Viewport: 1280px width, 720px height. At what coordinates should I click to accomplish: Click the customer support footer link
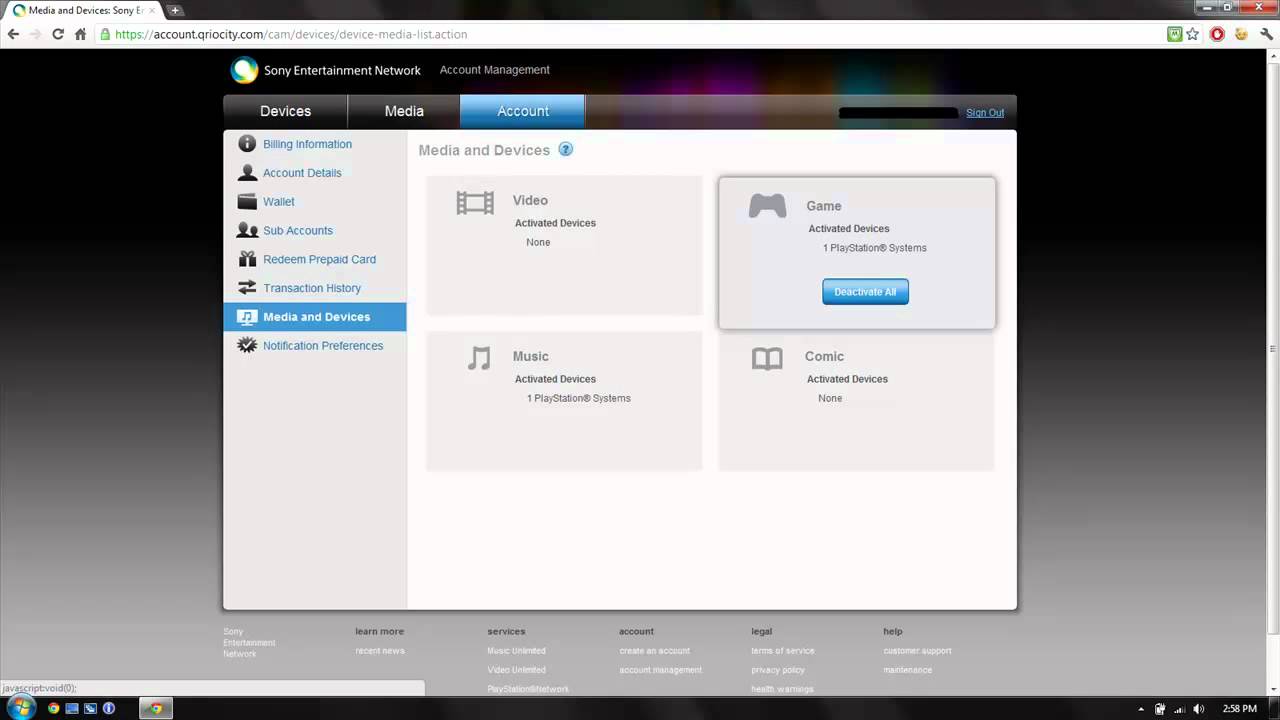tap(917, 651)
